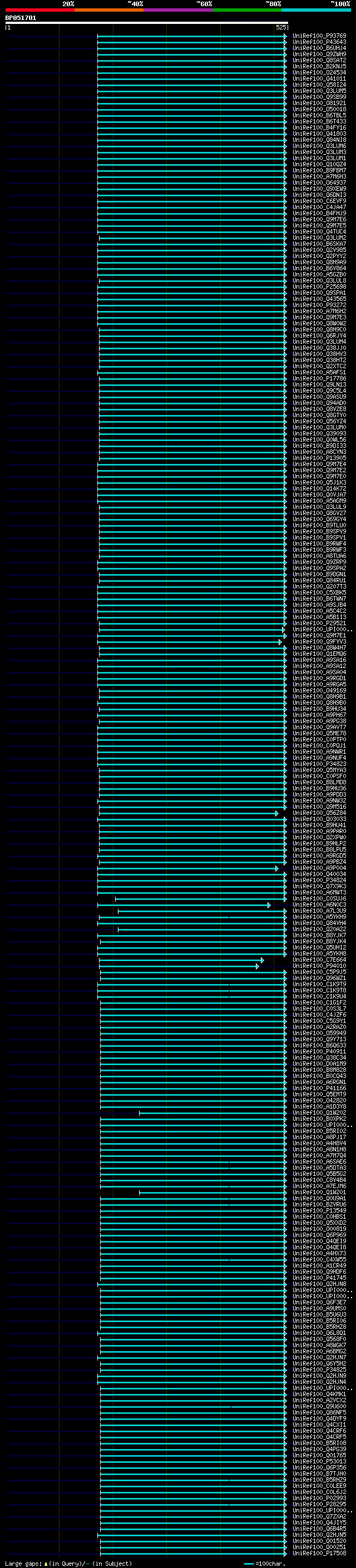356x1568 pixels.
Task: Click label UniRef100_Q6F3E7
Action: [x=319, y=1303]
